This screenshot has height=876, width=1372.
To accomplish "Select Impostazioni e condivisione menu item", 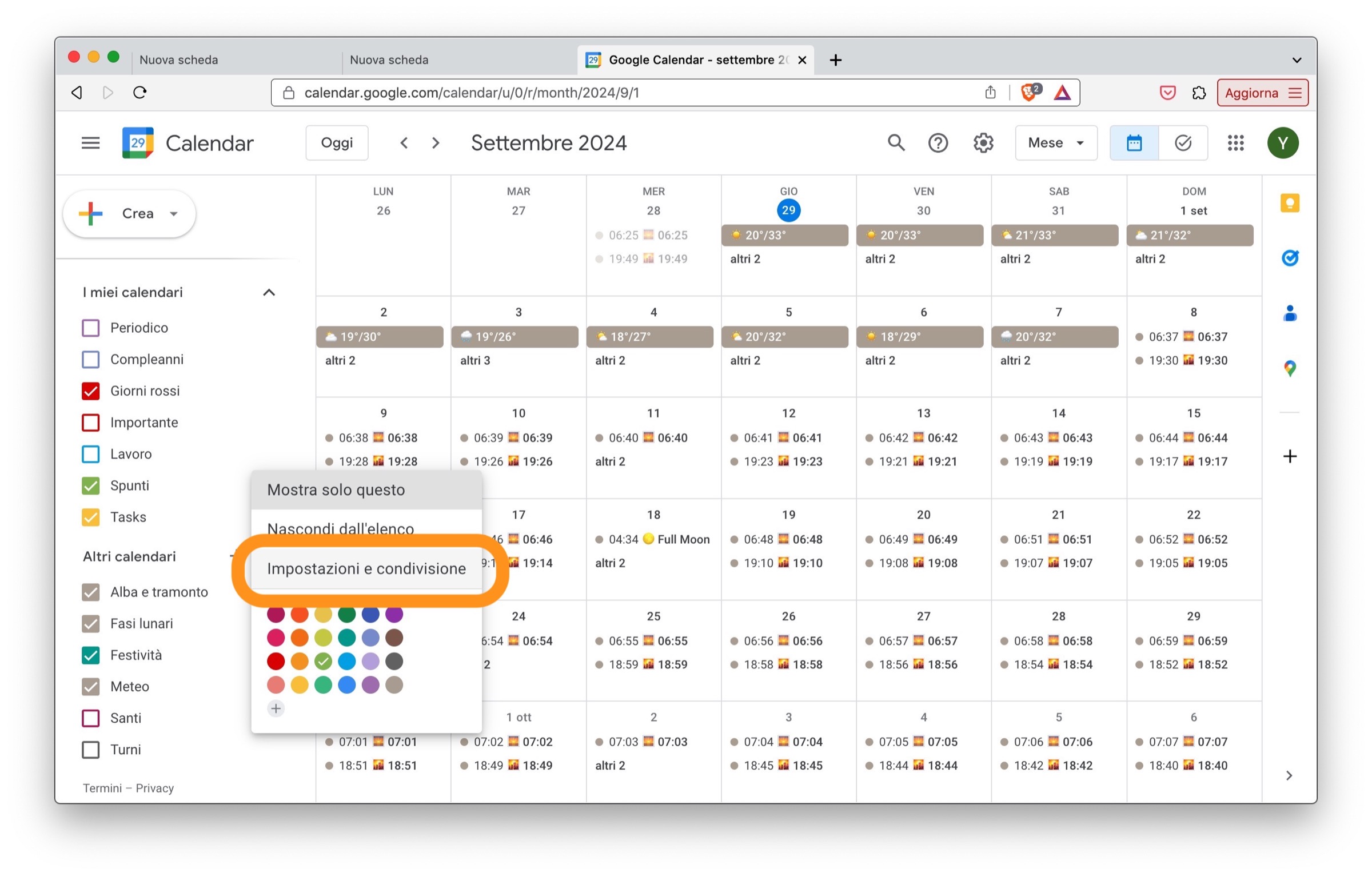I will tap(366, 568).
